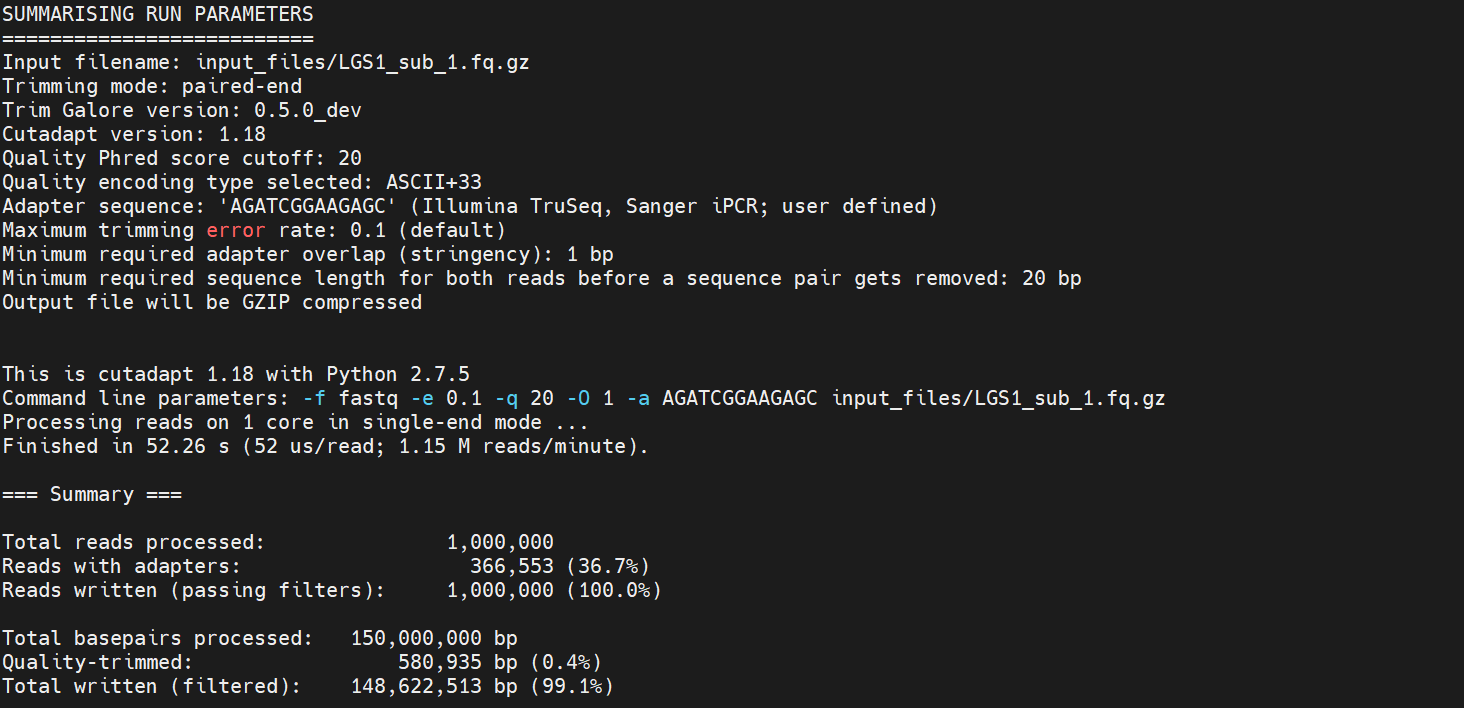The image size is (1464, 708).
Task: Click the ASCII+33 encoding text
Action: pos(434,182)
